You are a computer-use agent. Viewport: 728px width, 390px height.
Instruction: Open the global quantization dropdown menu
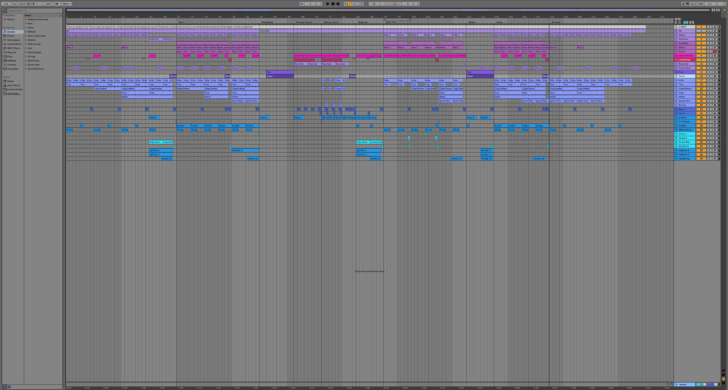coord(67,4)
